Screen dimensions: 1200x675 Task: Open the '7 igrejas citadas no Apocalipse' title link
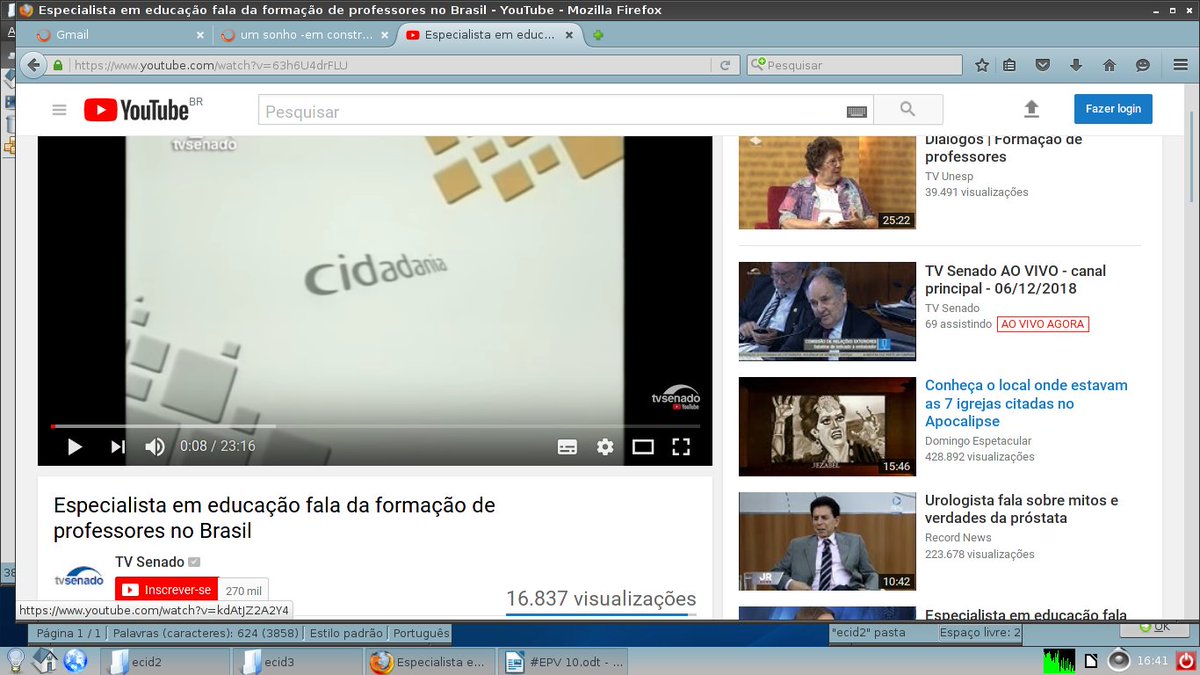click(1026, 403)
